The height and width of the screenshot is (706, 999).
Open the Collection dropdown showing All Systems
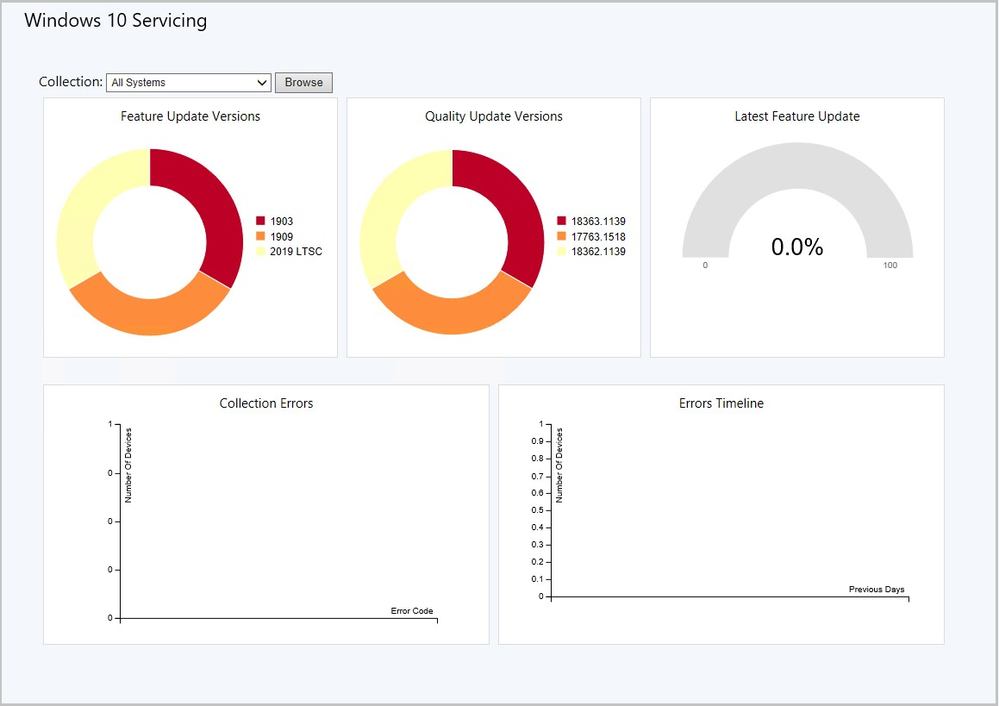tap(189, 82)
